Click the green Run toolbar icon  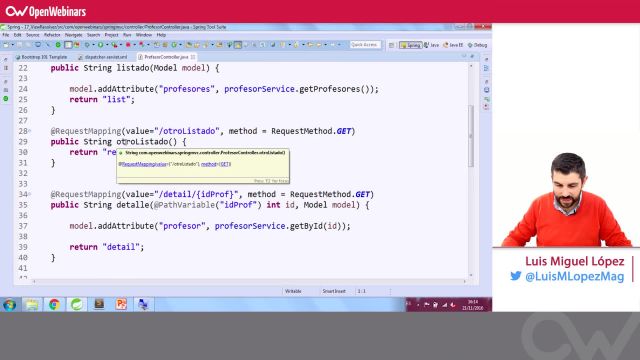(x=100, y=45)
